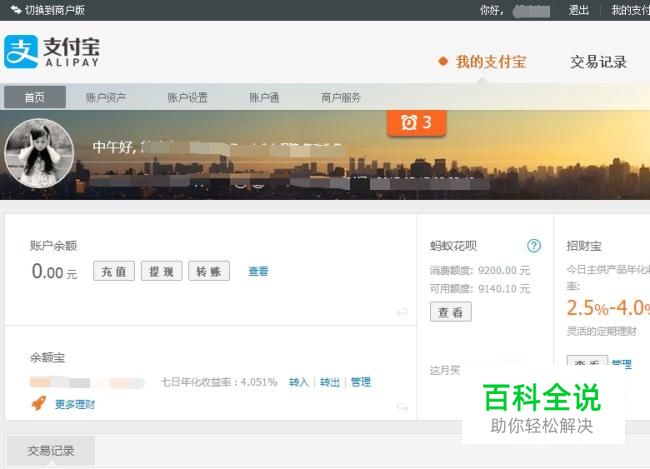This screenshot has width=650, height=469.
Task: Click the 余额宝 heading
Action: [47, 358]
